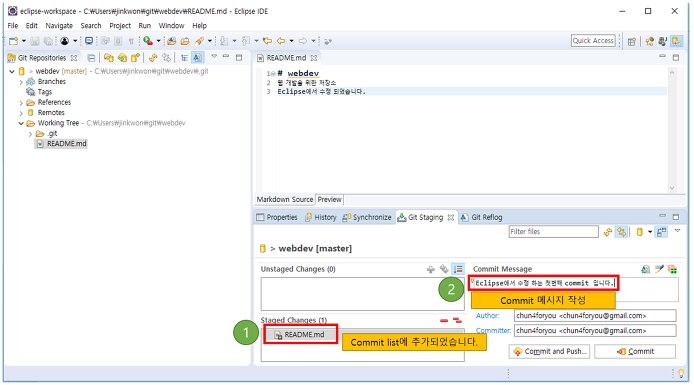This screenshot has width=694, height=385.
Task: Switch to the History tab
Action: 320,217
